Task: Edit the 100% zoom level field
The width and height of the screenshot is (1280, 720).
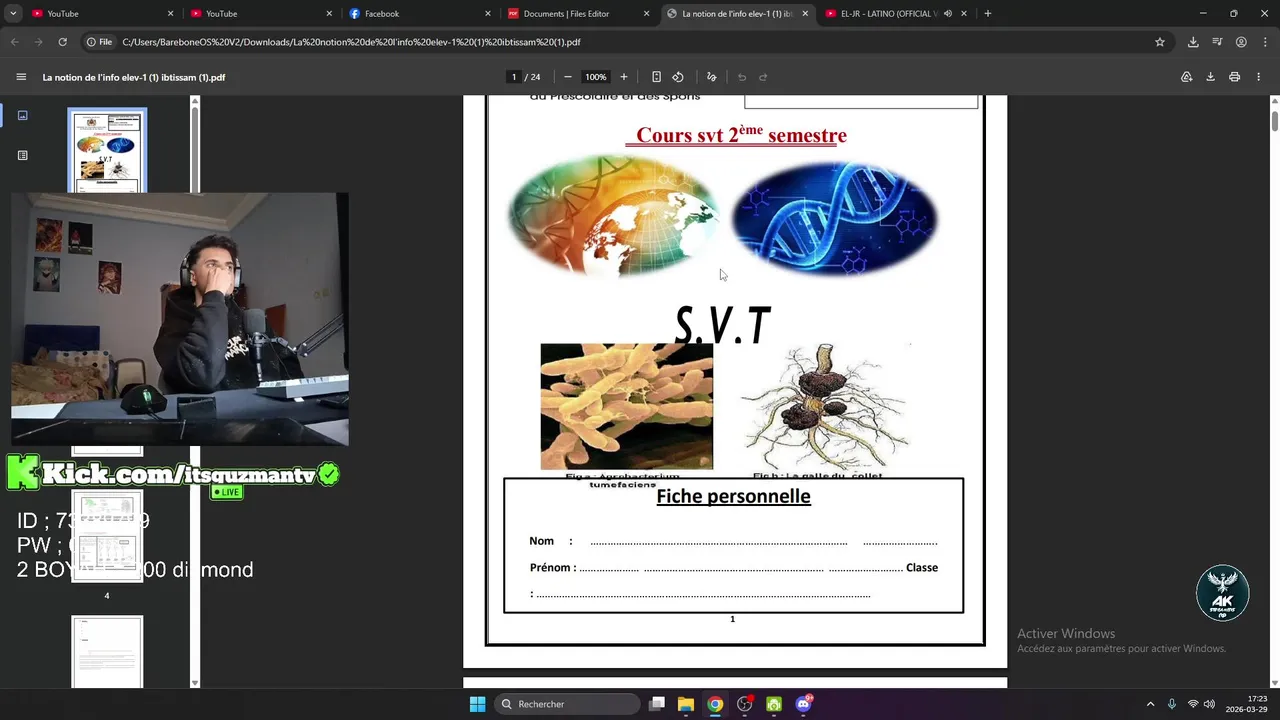Action: point(596,77)
